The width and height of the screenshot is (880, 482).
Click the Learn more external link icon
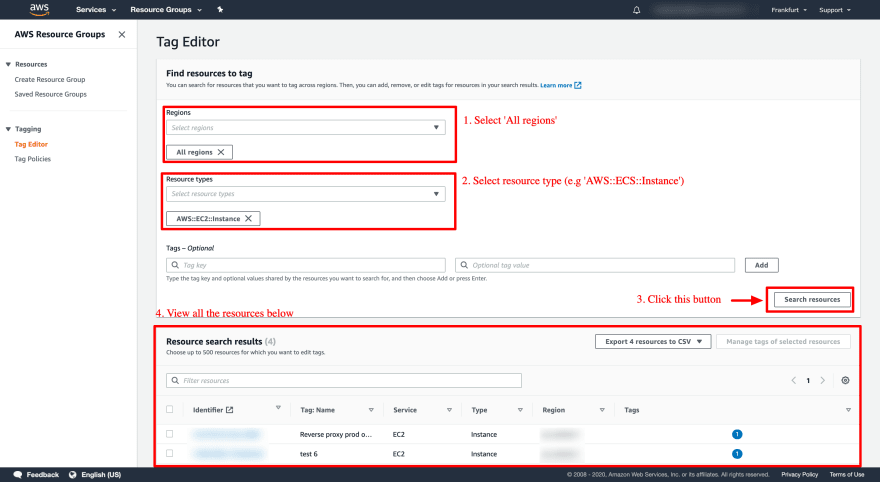point(578,85)
